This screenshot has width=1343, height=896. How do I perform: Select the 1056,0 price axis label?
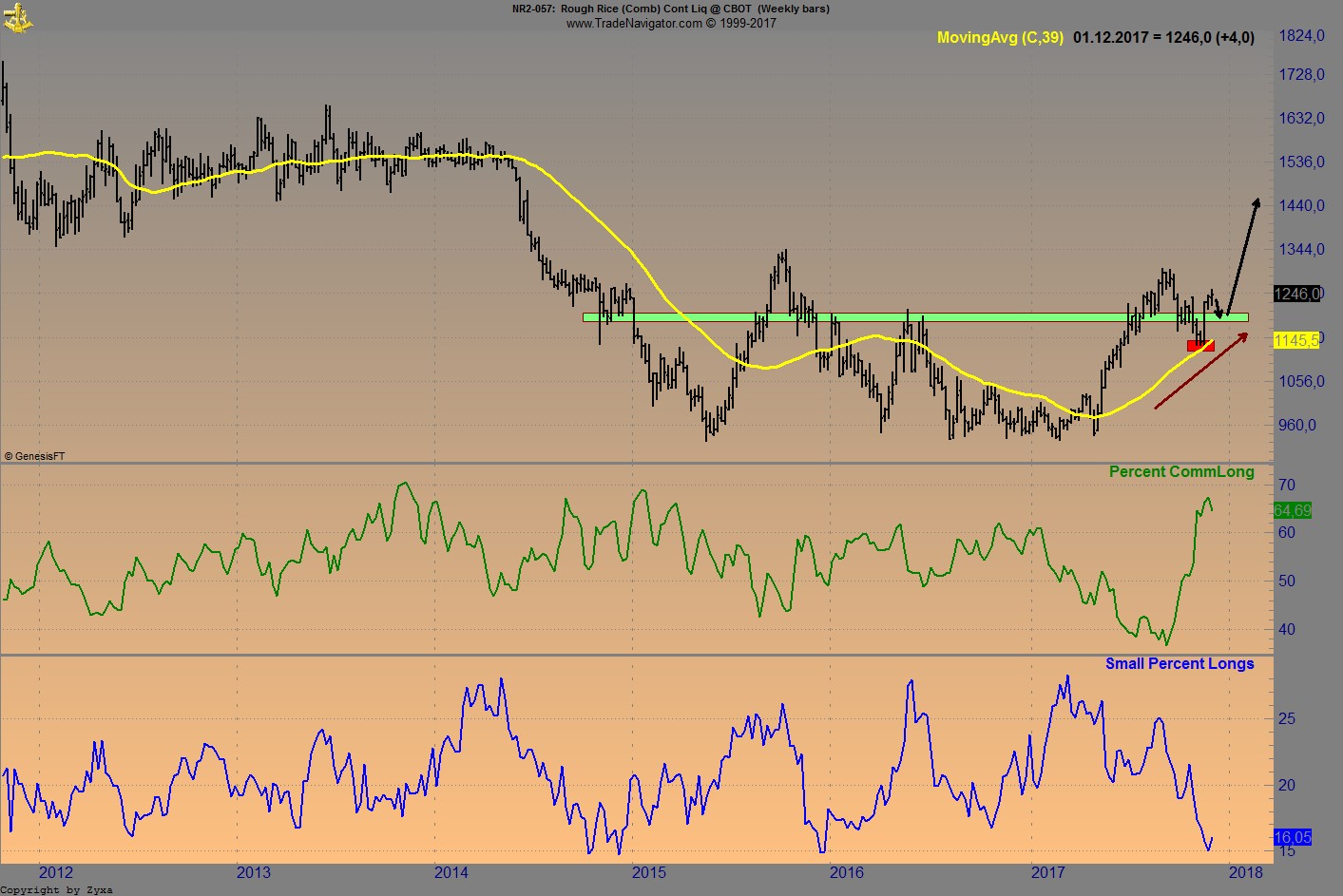pyautogui.click(x=1301, y=382)
